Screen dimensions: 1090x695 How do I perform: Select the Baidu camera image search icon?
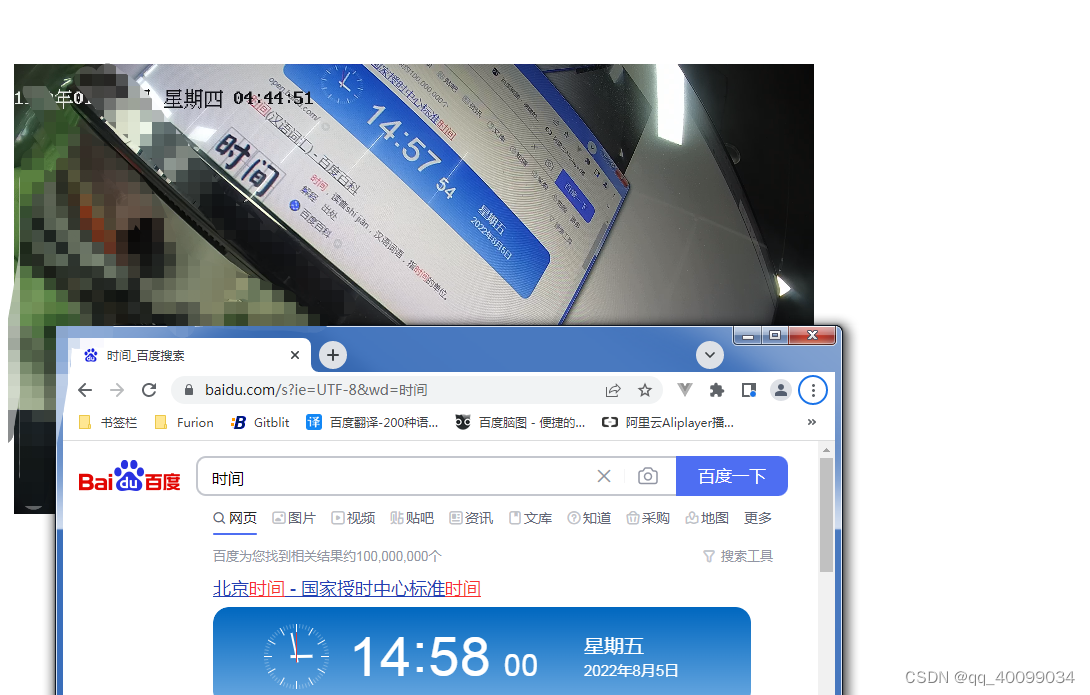648,476
